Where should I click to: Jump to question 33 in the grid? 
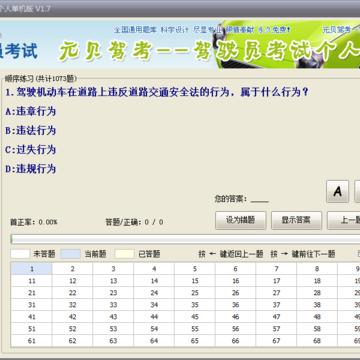(113, 305)
